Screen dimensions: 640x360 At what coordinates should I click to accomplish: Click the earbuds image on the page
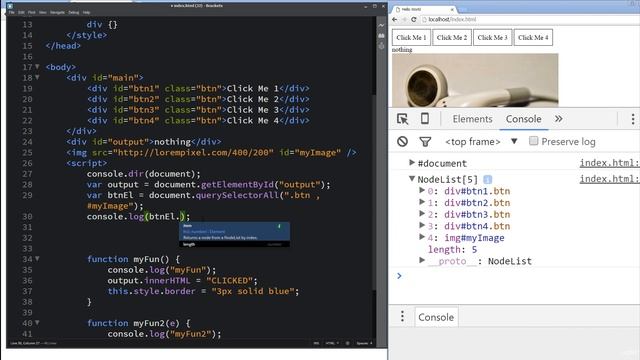pyautogui.click(x=475, y=80)
